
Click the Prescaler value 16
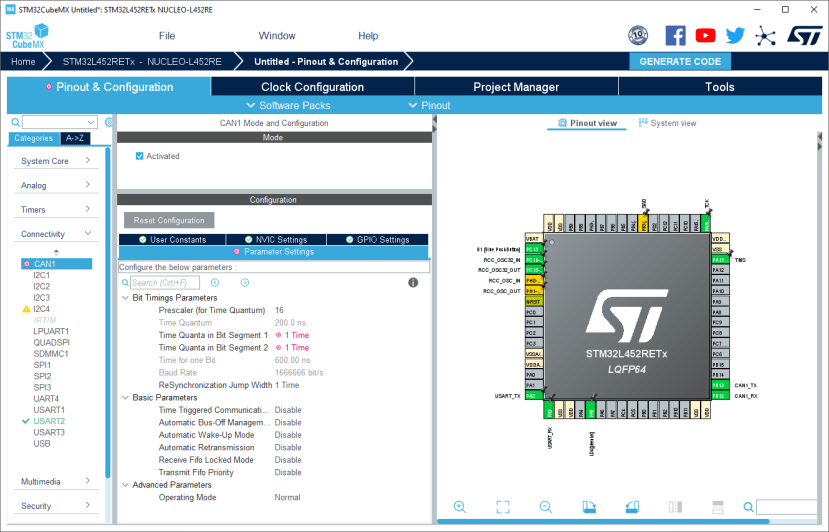click(279, 310)
